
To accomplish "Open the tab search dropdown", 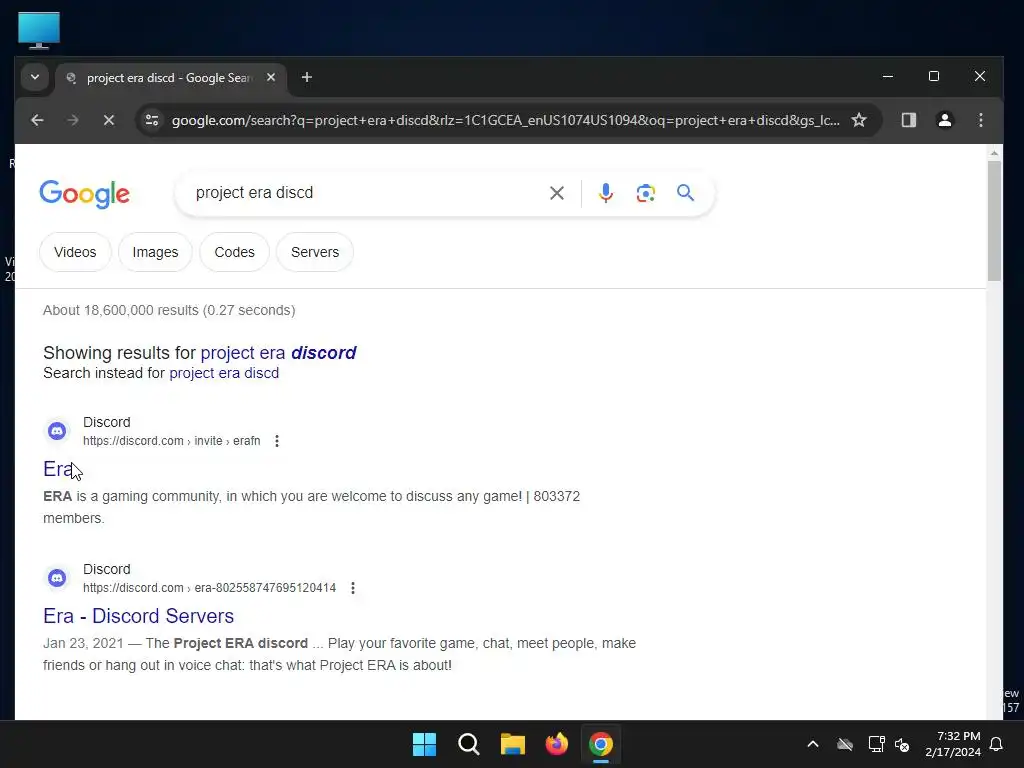I will coord(35,78).
